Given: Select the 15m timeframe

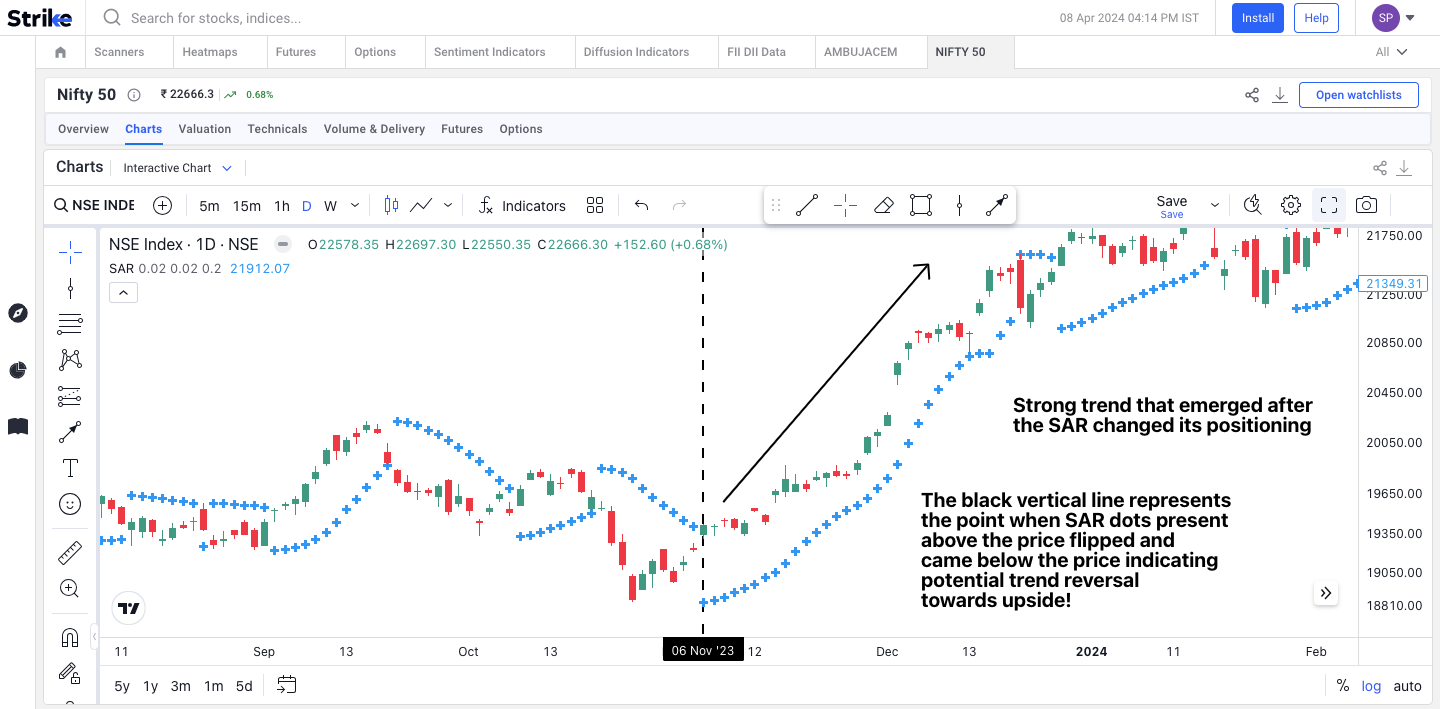Looking at the screenshot, I should coord(247,206).
